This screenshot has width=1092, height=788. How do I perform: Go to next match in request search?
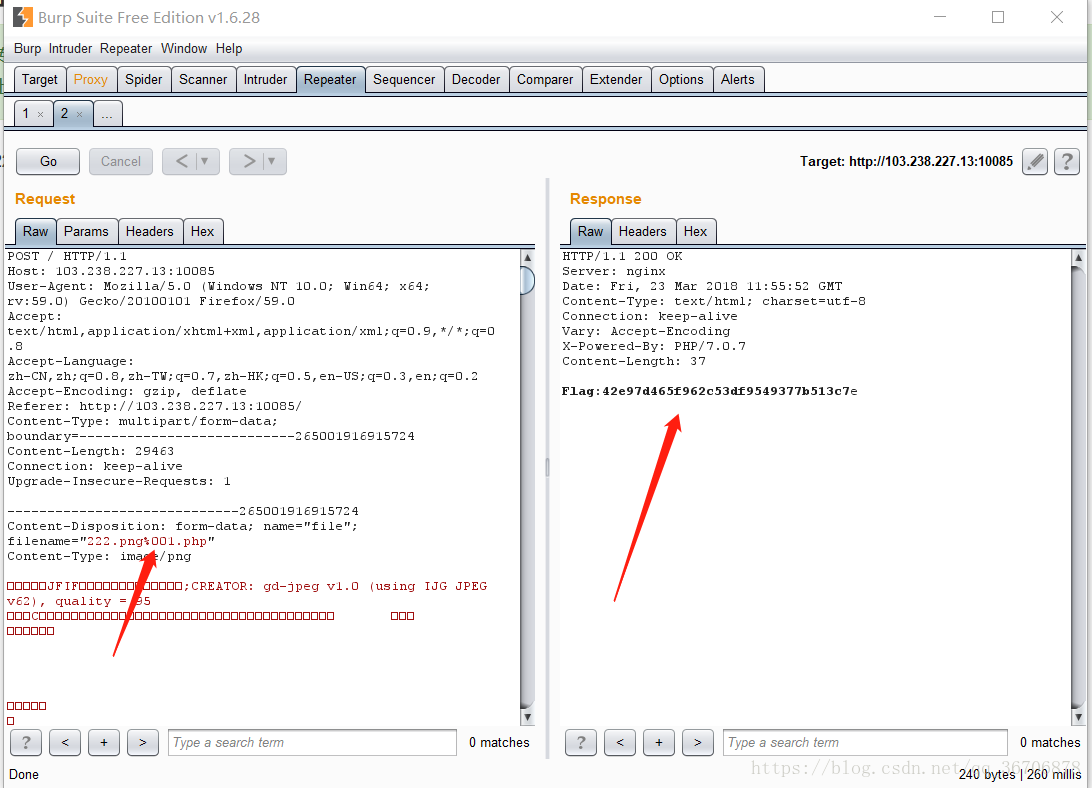pos(143,743)
